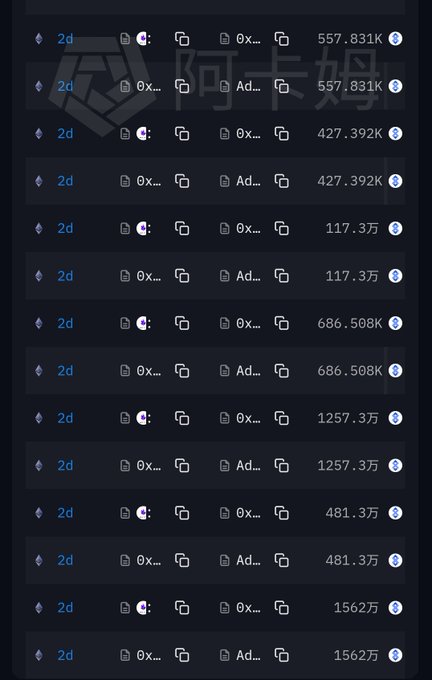Image resolution: width=432 pixels, height=680 pixels.
Task: Click Ethereum chain icon in first 1257.3万 row
Action: point(39,418)
